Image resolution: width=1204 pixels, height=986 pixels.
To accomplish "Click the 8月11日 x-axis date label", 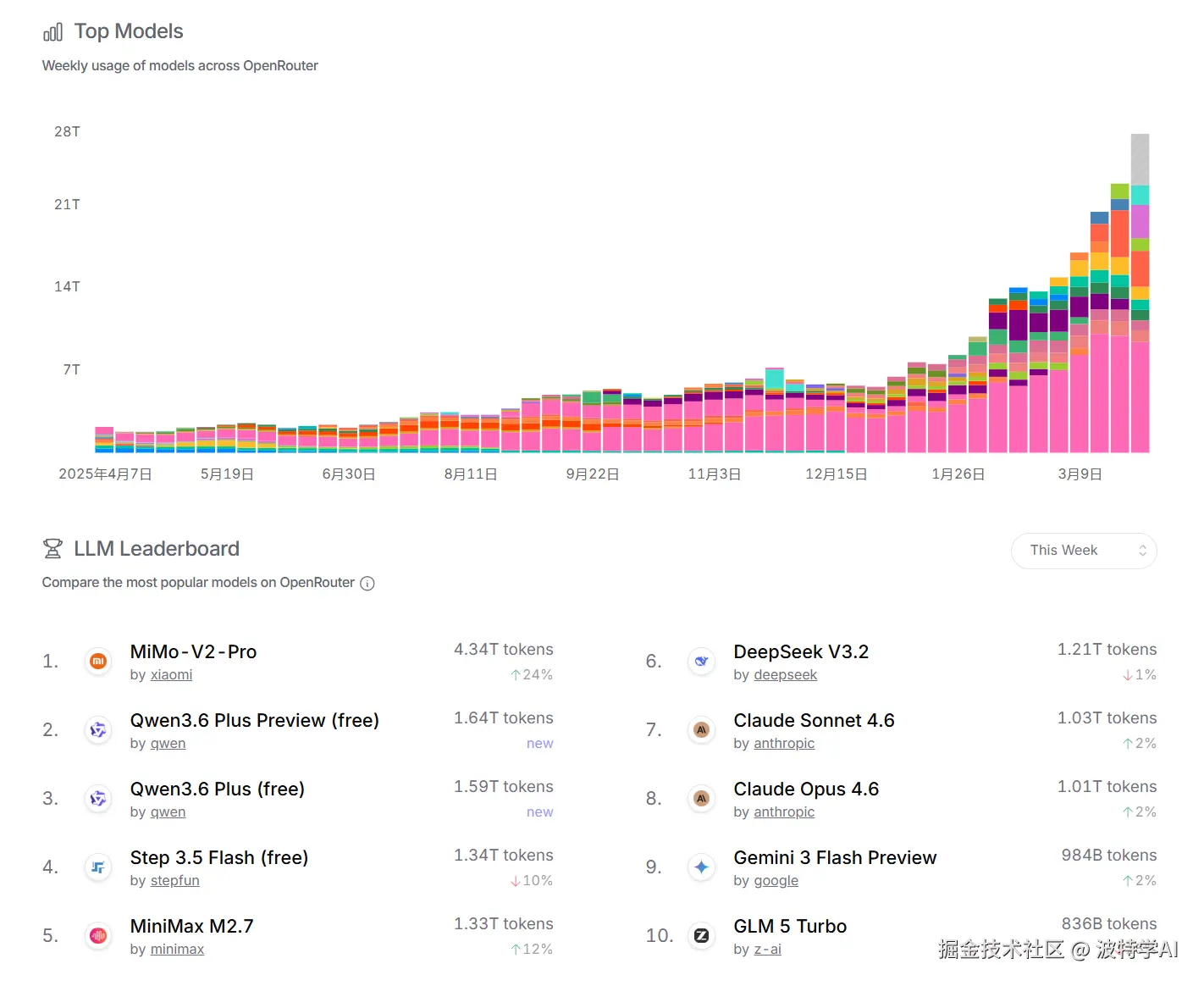I will click(471, 474).
